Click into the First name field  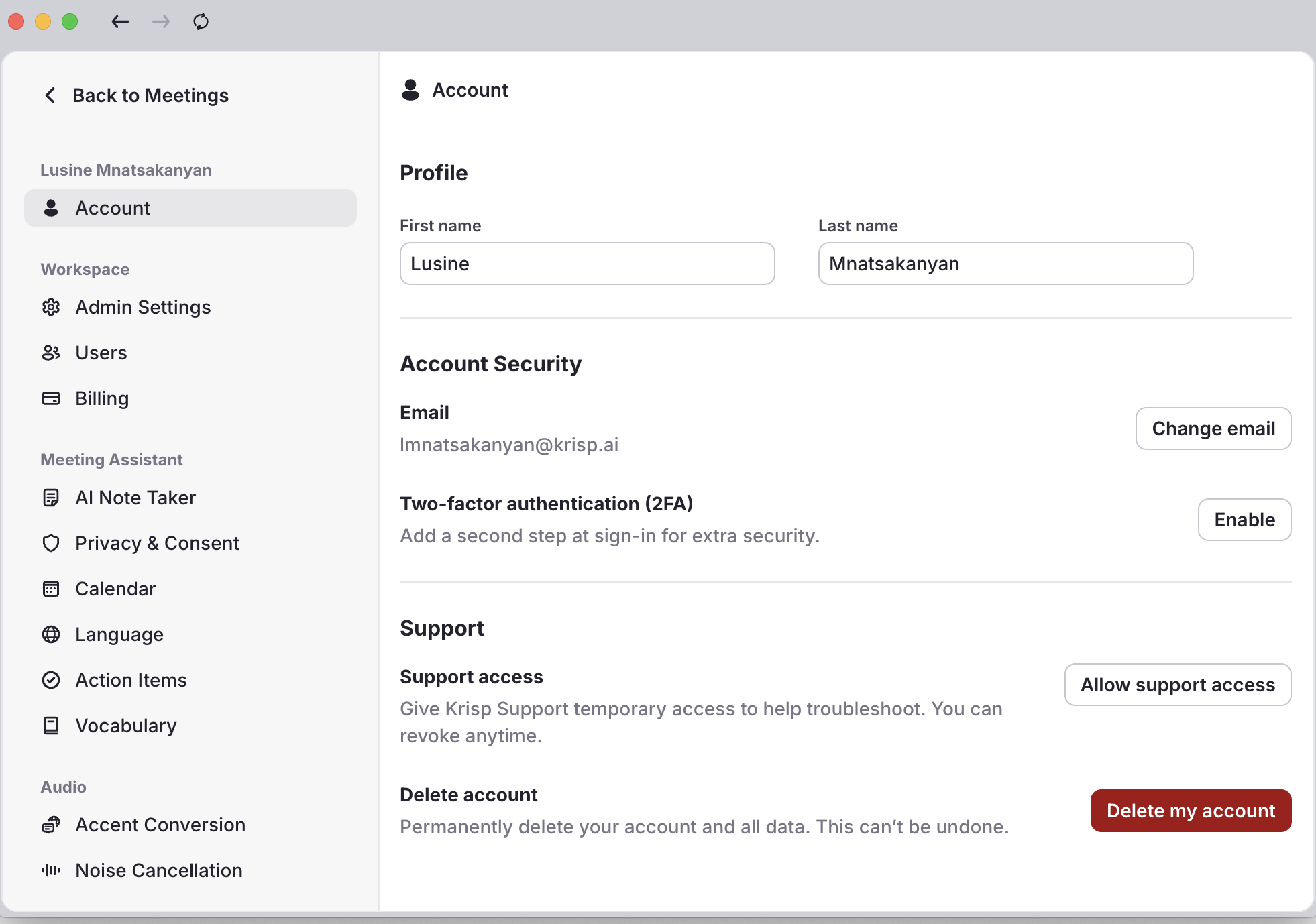587,264
